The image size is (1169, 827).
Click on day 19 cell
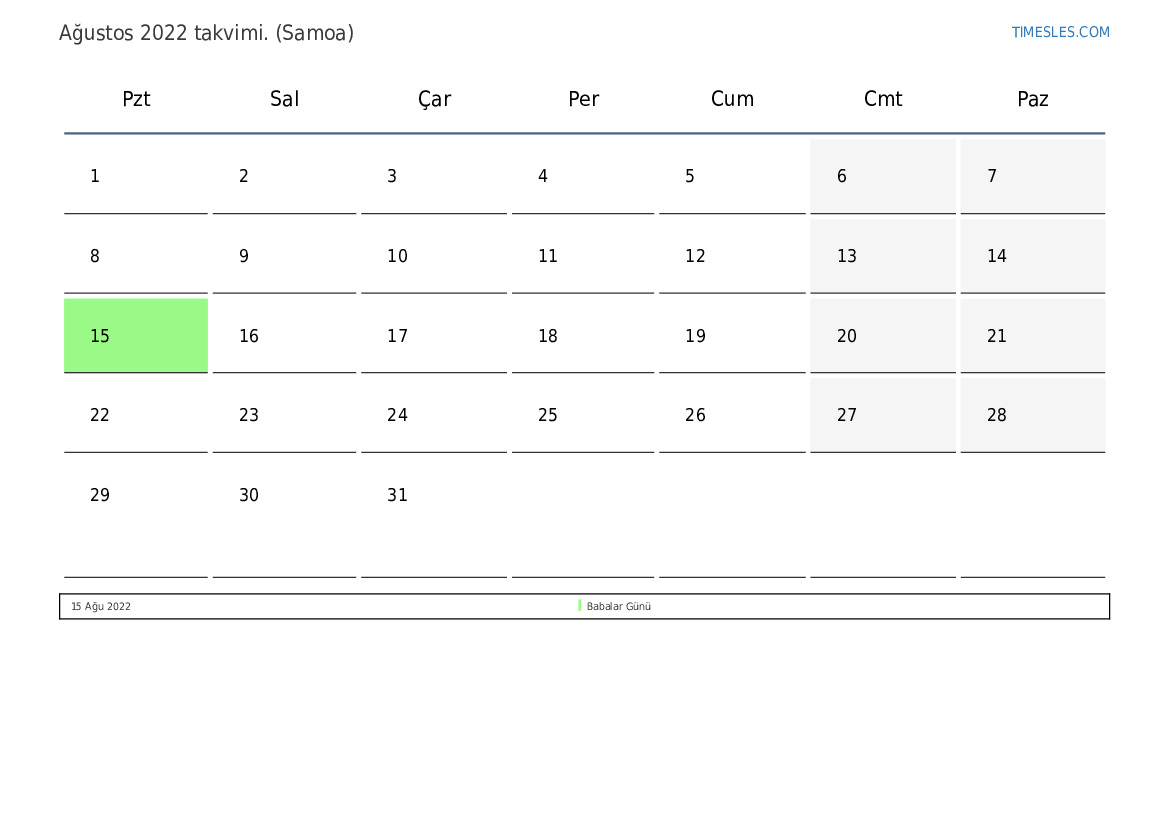(732, 336)
